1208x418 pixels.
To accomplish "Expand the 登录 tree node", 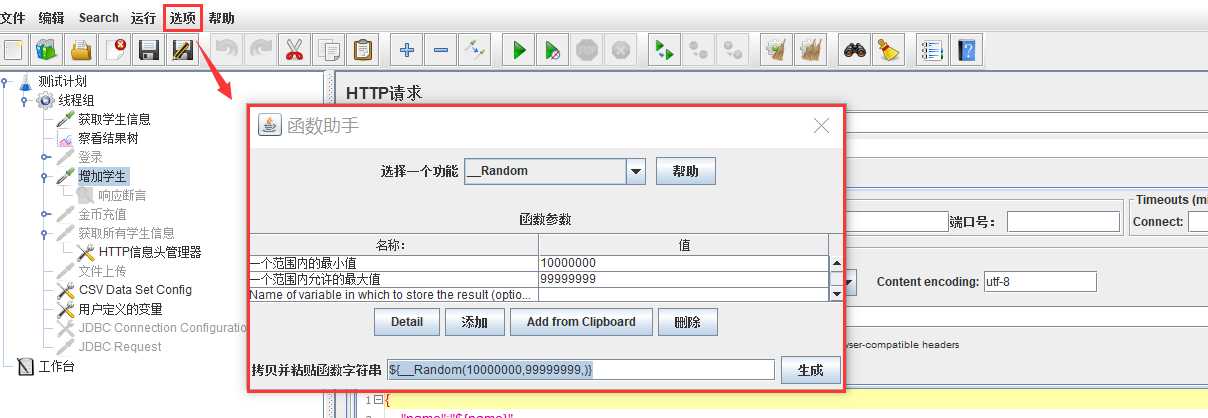I will [x=45, y=157].
